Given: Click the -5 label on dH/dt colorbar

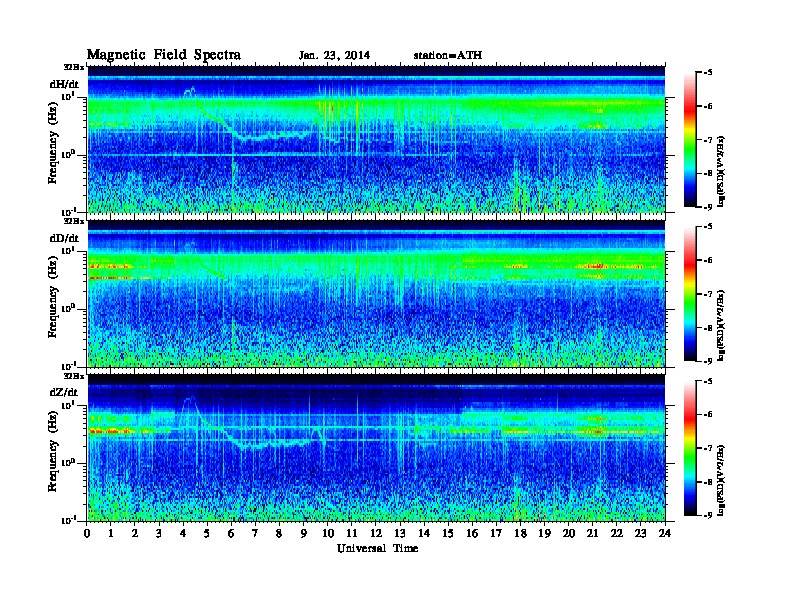Looking at the screenshot, I should tap(708, 72).
